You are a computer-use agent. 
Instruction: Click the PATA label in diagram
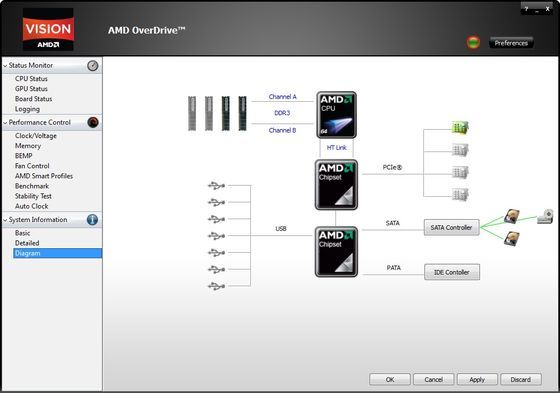click(x=393, y=267)
